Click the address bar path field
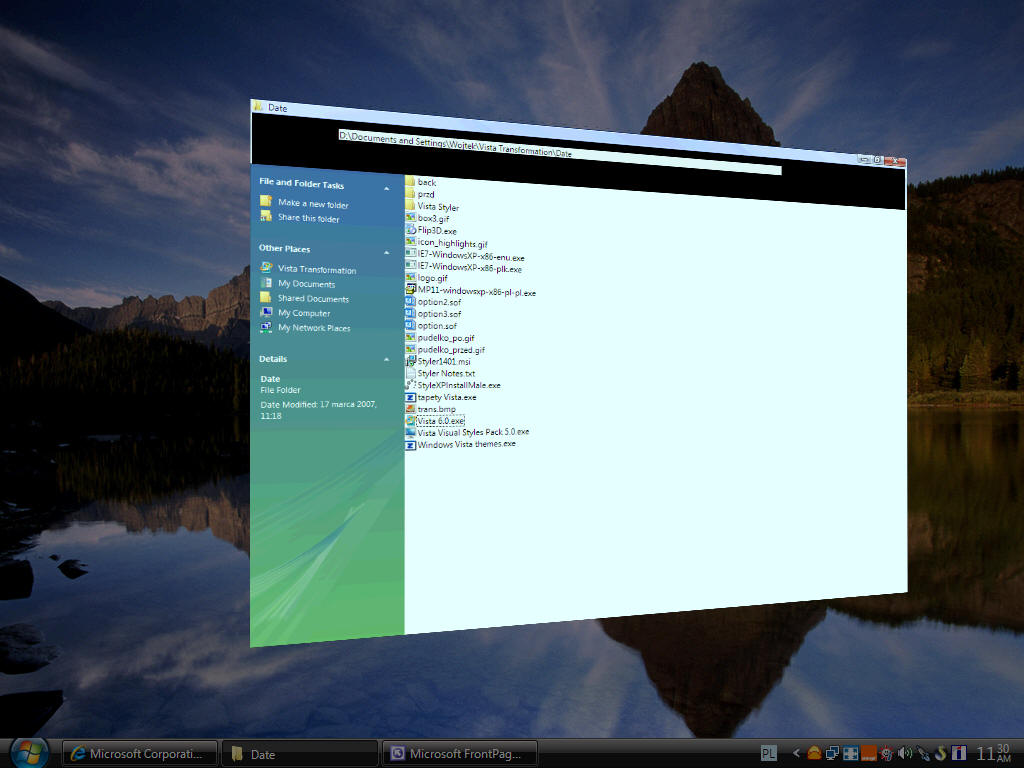This screenshot has height=768, width=1024. [560, 152]
